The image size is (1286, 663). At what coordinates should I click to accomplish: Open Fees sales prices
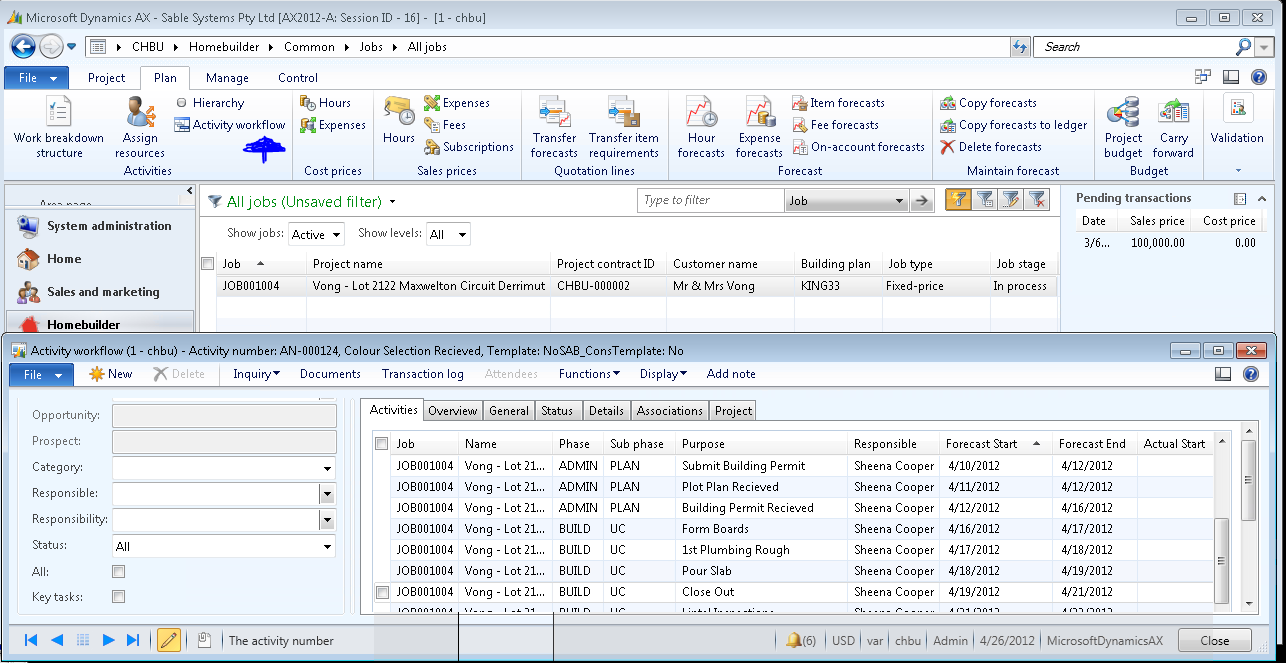click(445, 125)
